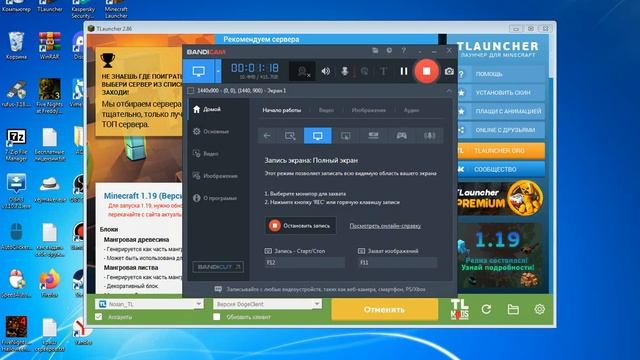
Task: Click Установить скин in TLauncher
Action: [x=501, y=93]
